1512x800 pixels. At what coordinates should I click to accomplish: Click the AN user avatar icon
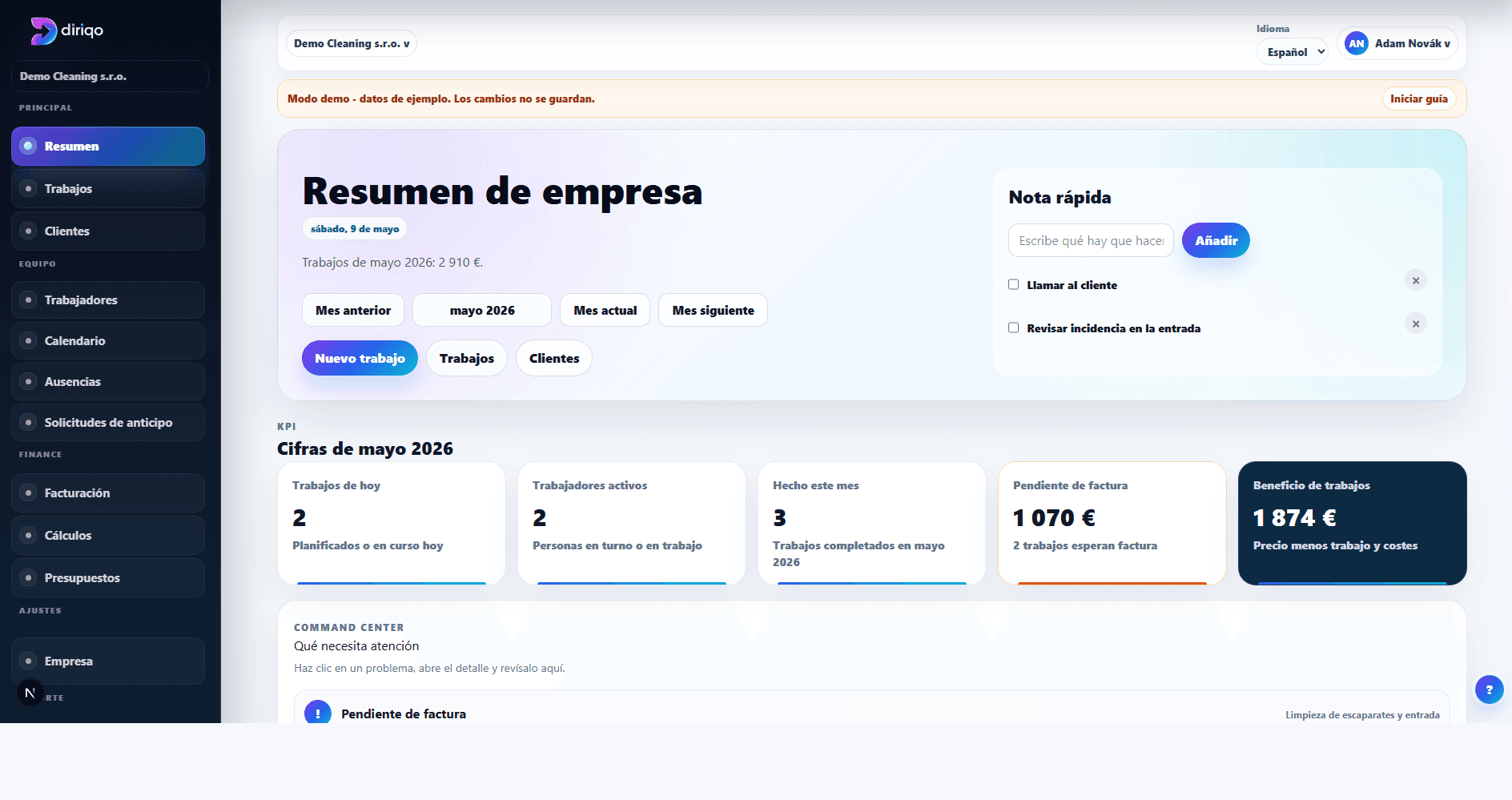click(x=1356, y=43)
